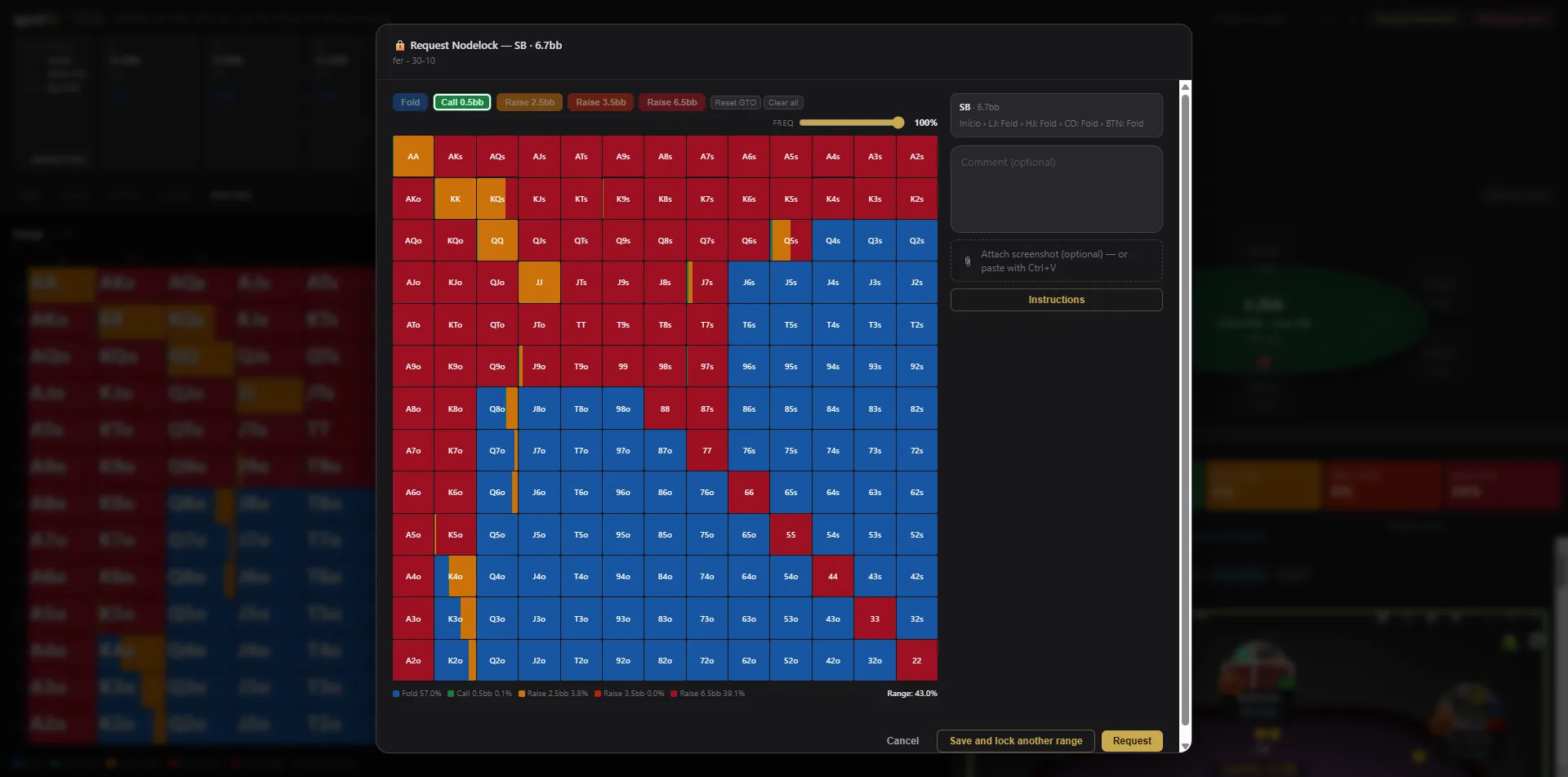Click the Raise 6.5bb 39.1% legend entry

click(x=708, y=694)
